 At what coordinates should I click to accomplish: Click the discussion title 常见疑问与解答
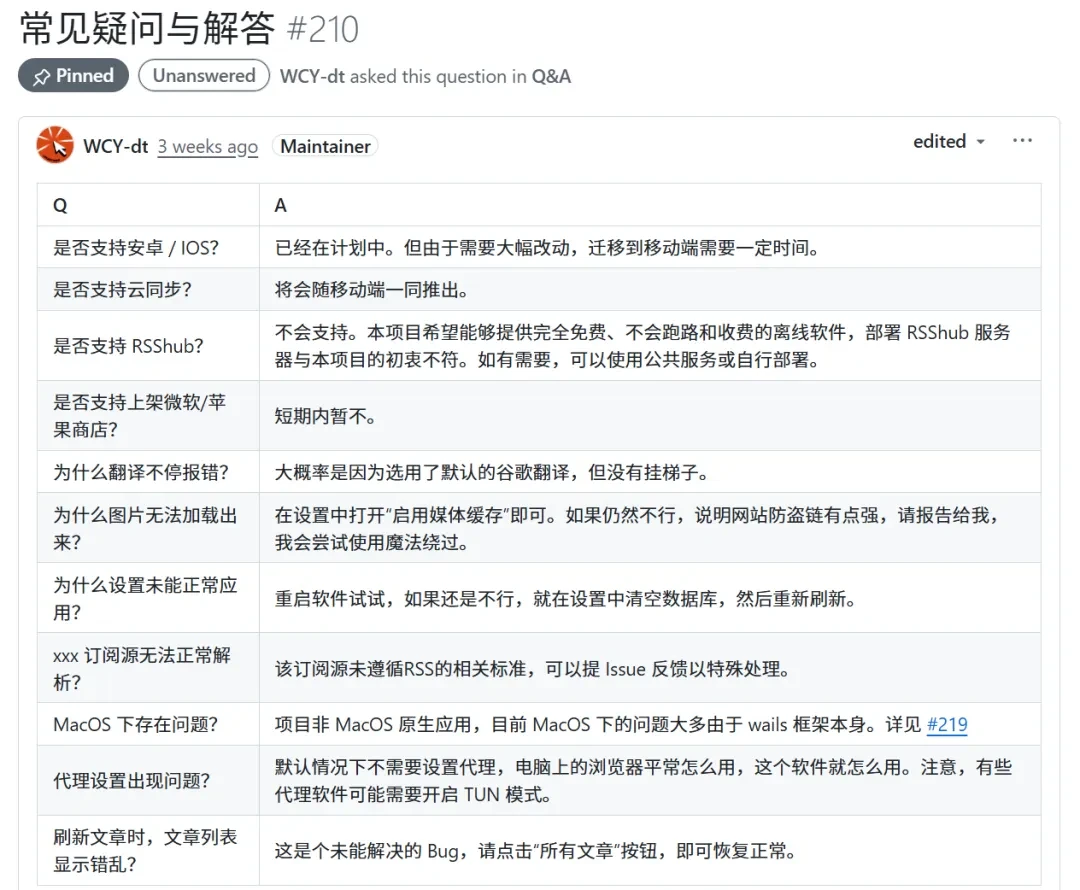[x=147, y=29]
